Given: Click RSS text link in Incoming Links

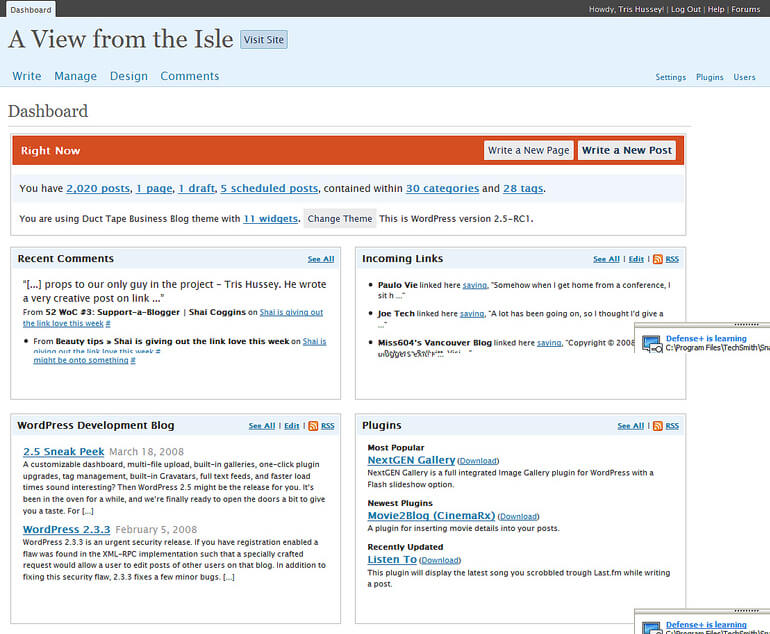Looking at the screenshot, I should pos(672,259).
